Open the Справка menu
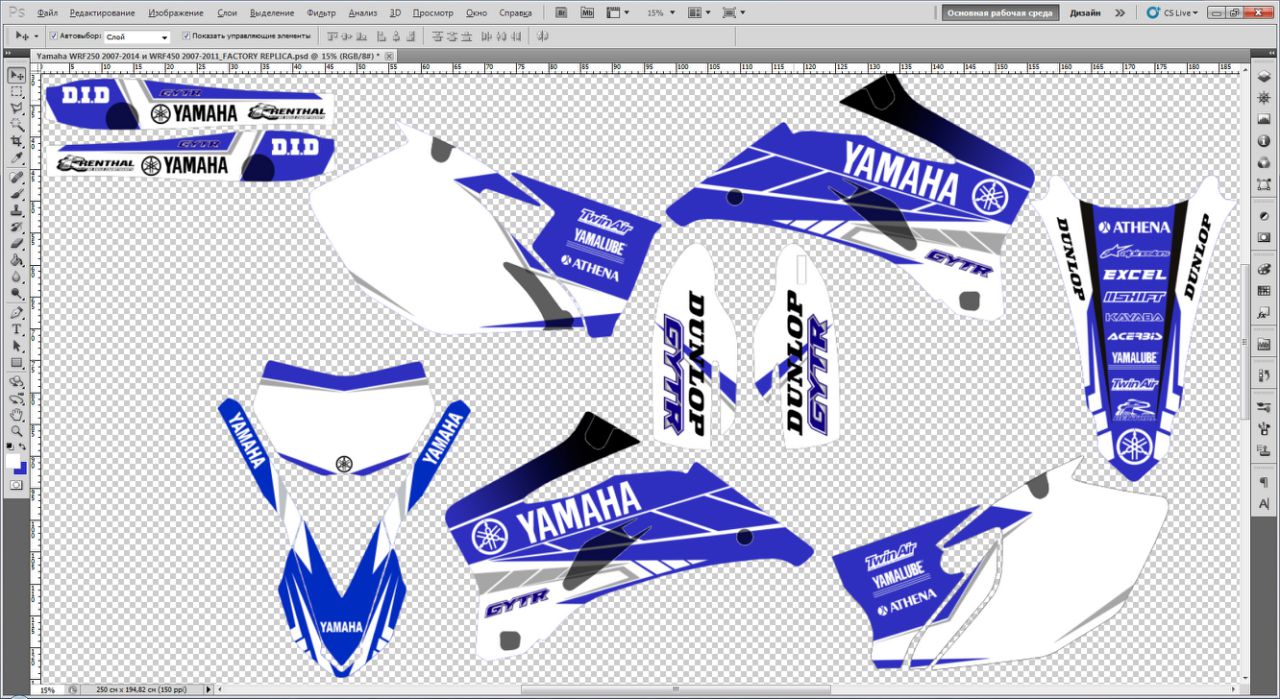This screenshot has width=1280, height=699. (515, 13)
